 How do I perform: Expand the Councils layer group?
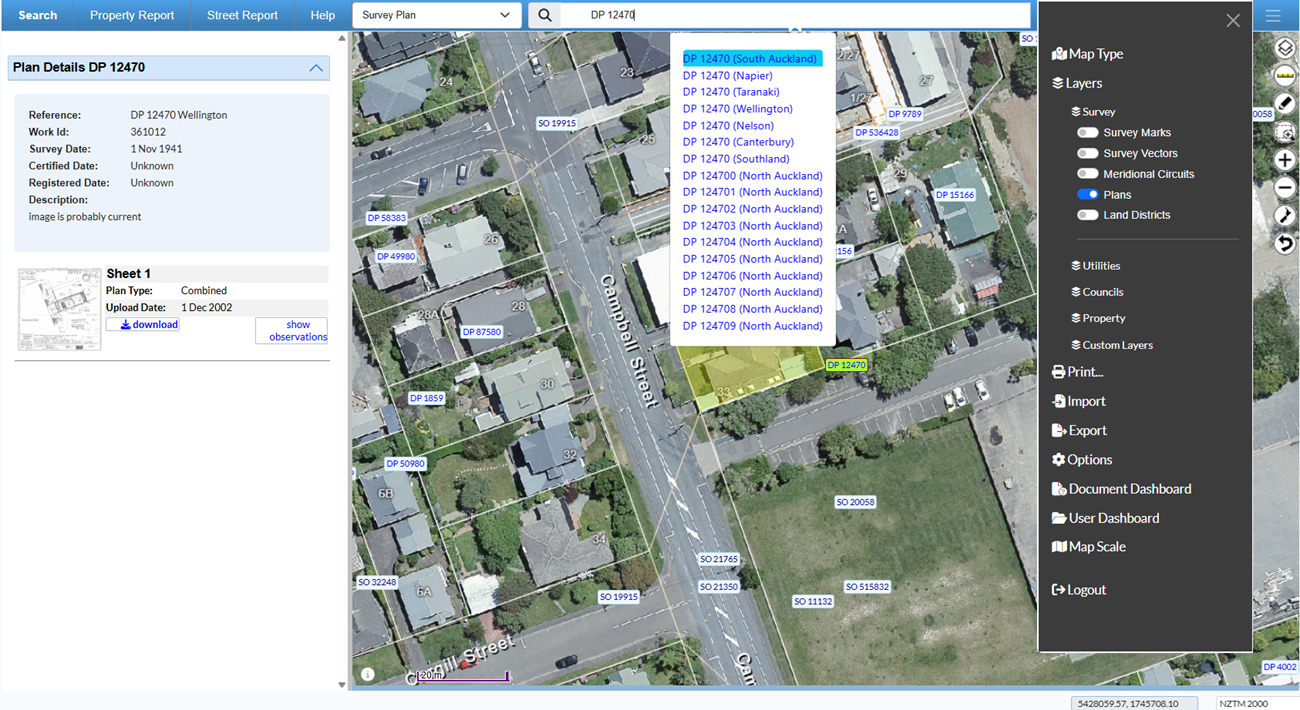point(1097,292)
